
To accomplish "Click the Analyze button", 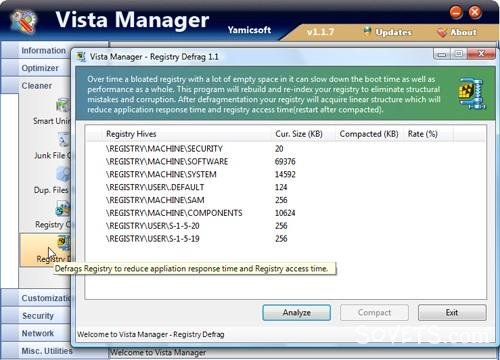I will coord(296,312).
